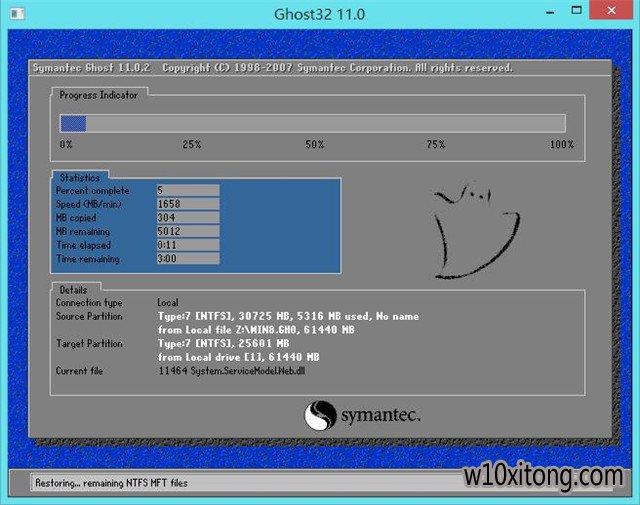Click target text 'Type:7 [NTFS], 25601 MB'

224,343
